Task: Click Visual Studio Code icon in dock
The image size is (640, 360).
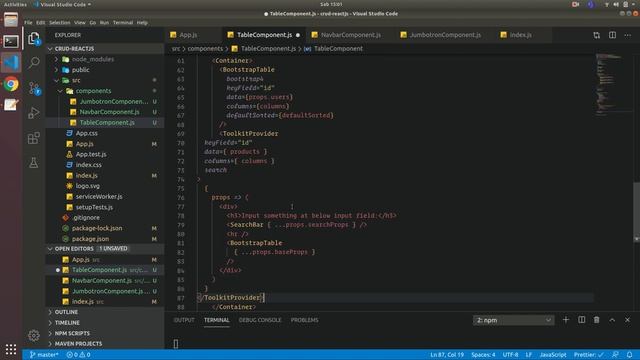Action: pos(11,62)
